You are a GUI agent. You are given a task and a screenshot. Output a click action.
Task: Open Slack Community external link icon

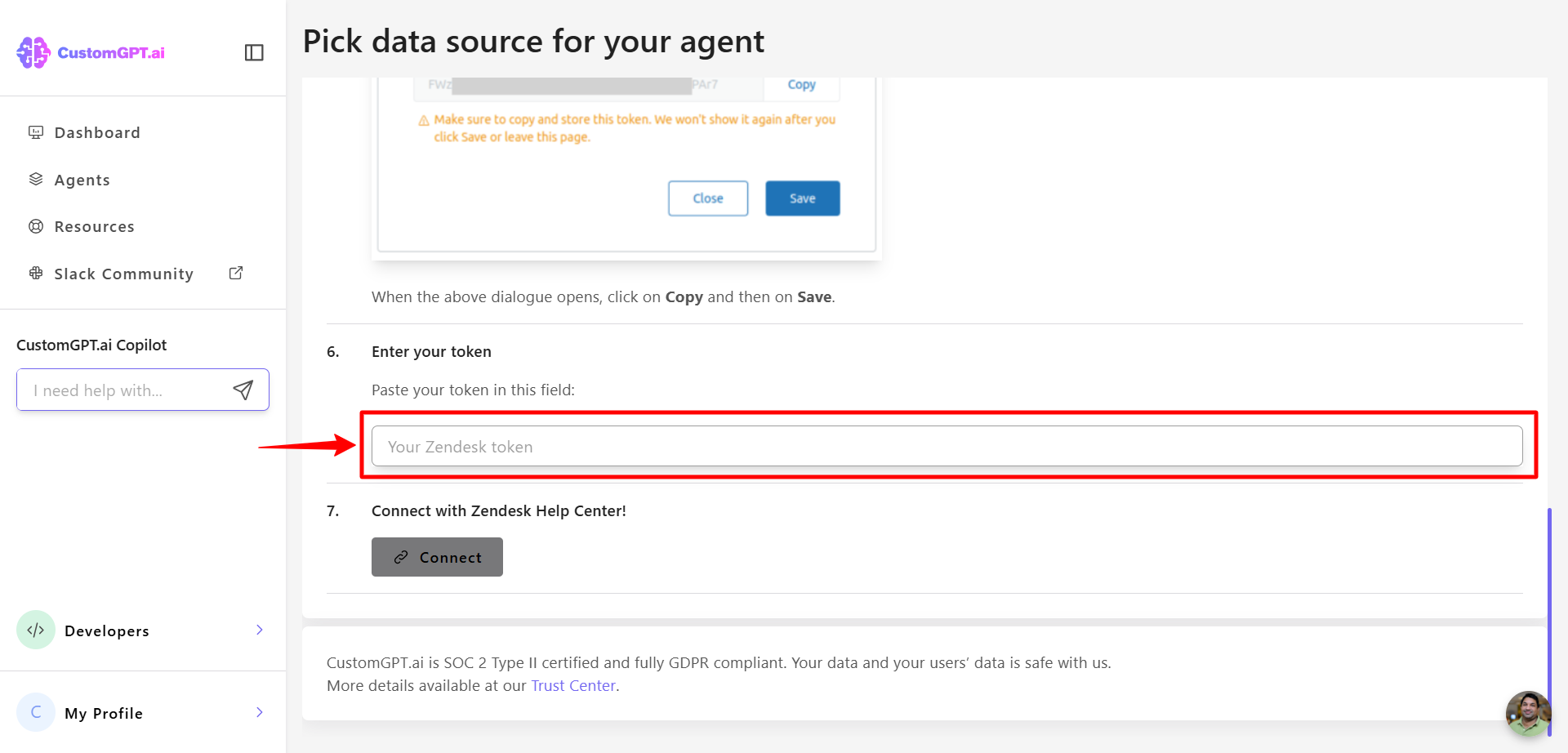coord(236,274)
